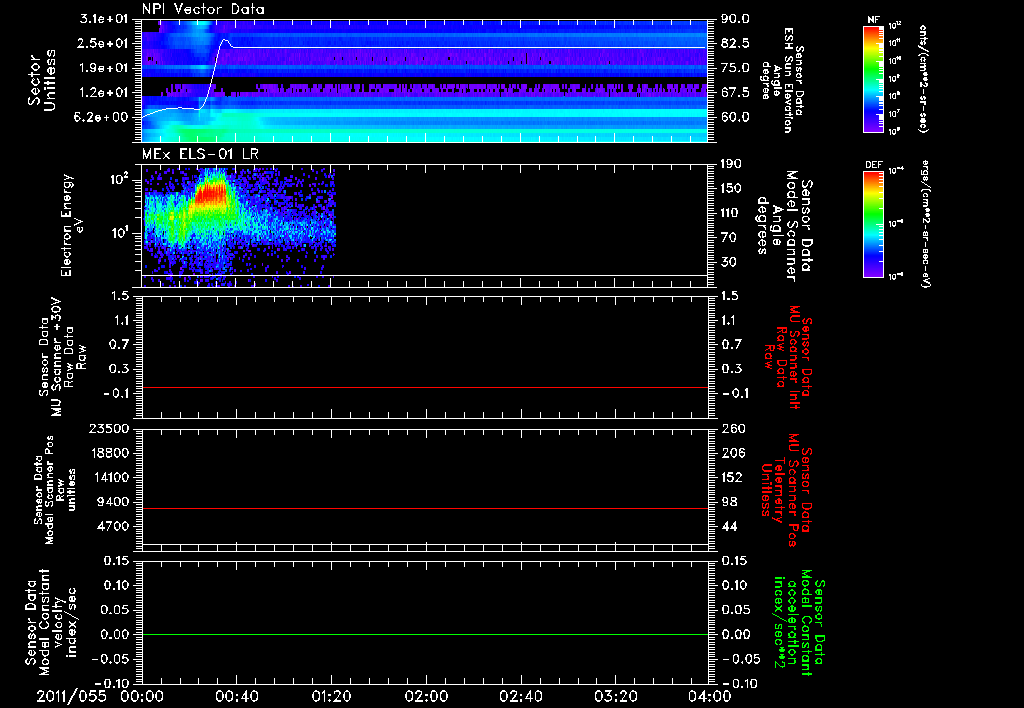1024x708 pixels.
Task: Select the "NPI Vector Data" panel title
Action: (x=203, y=9)
